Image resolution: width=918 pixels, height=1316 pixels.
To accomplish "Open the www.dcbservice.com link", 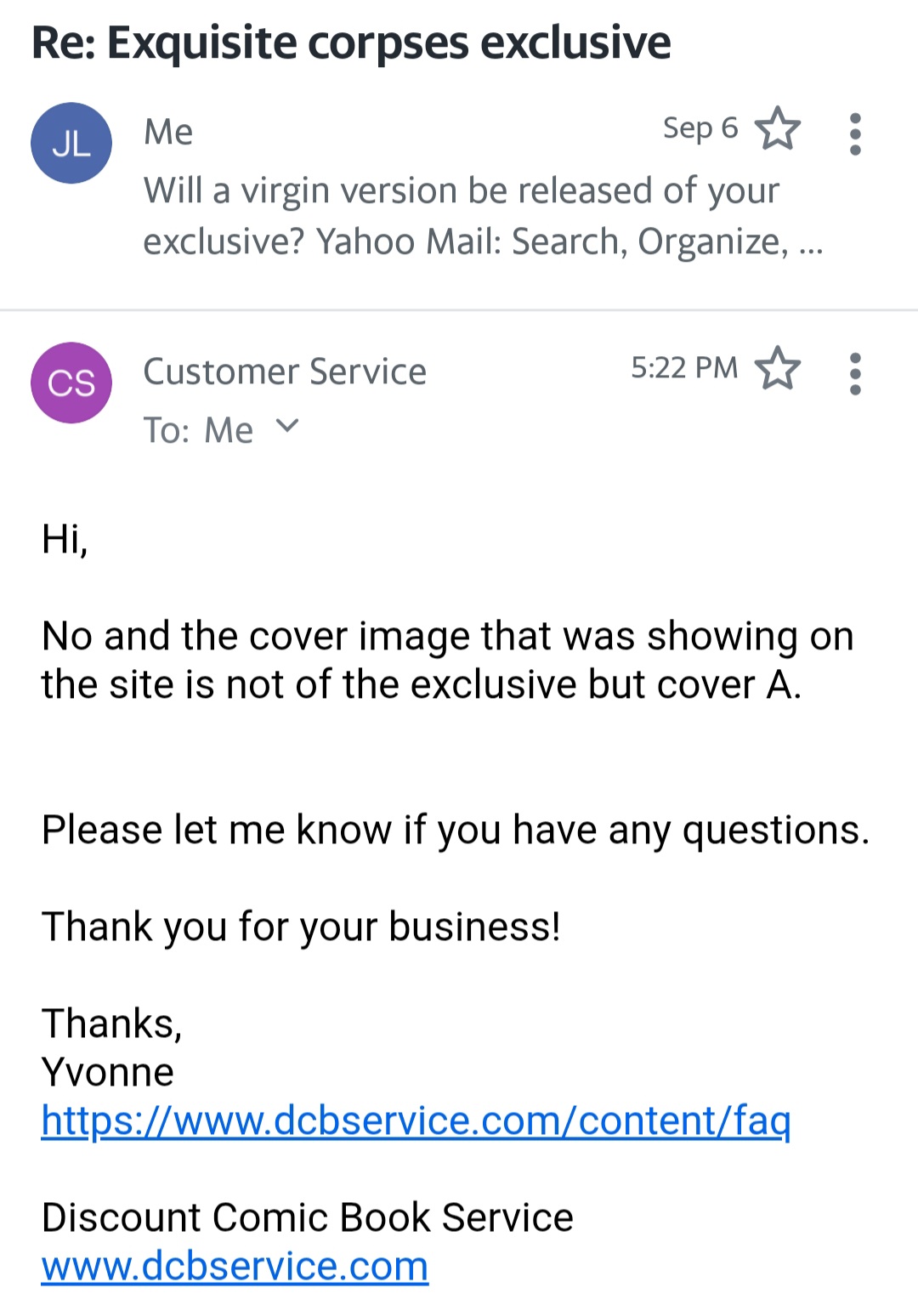I will coord(235,1267).
